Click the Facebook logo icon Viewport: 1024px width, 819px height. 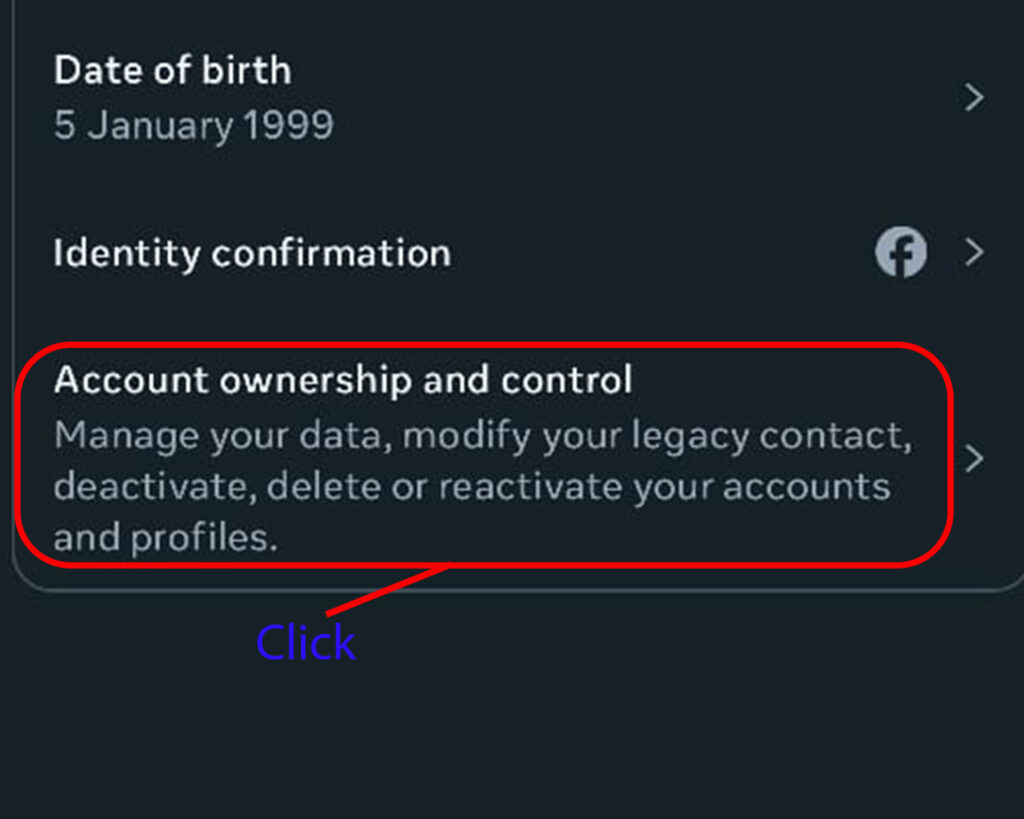[900, 253]
